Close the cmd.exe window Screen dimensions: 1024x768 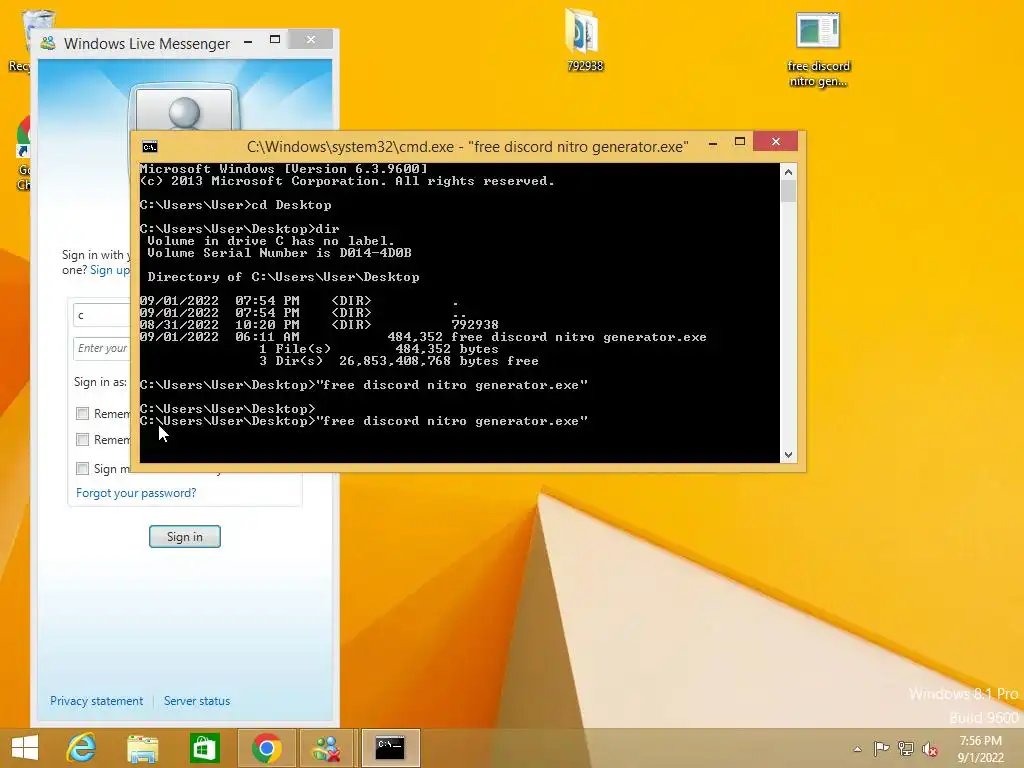pos(775,141)
